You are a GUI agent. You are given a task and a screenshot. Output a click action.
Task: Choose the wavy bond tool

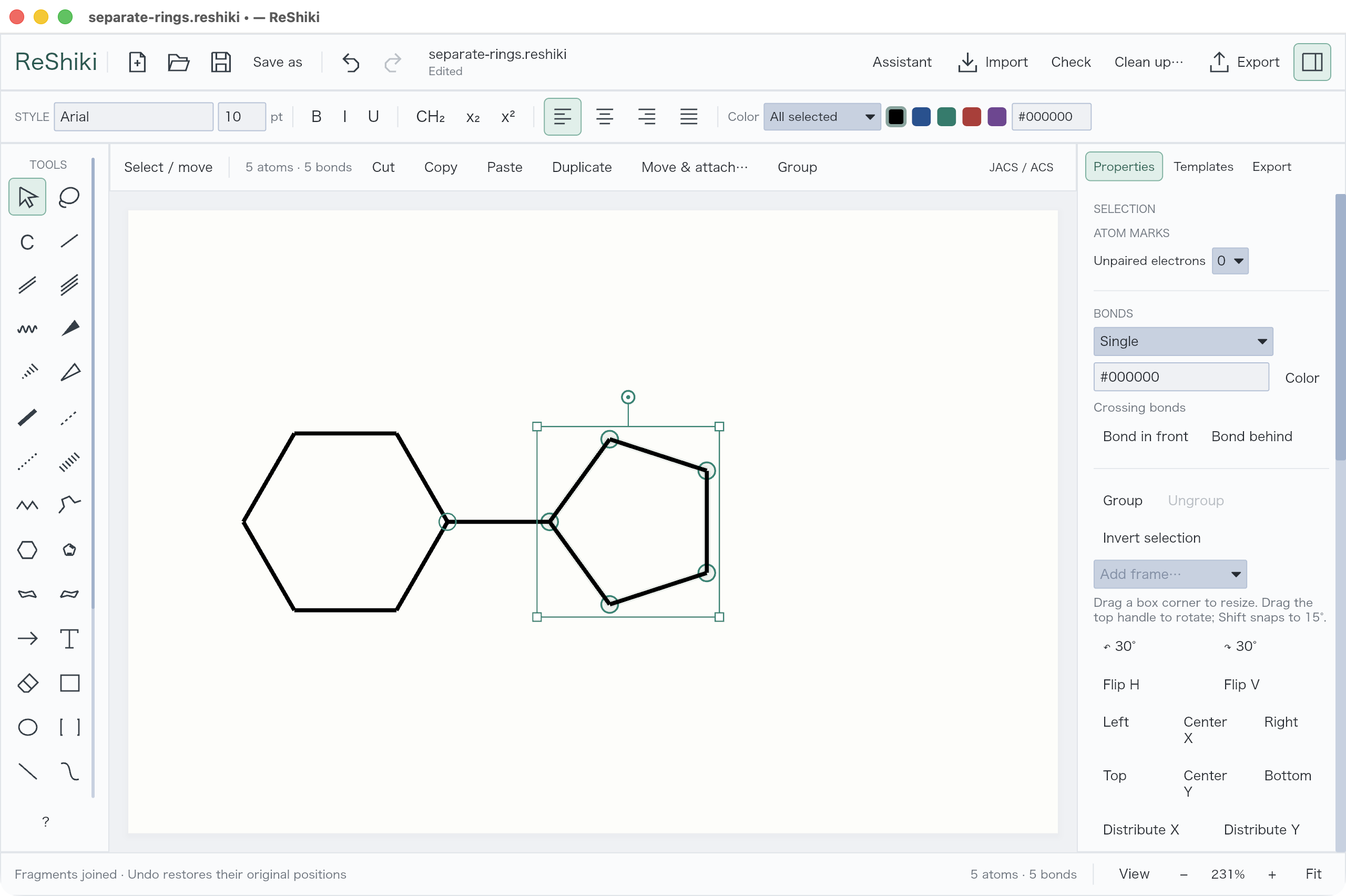point(27,329)
